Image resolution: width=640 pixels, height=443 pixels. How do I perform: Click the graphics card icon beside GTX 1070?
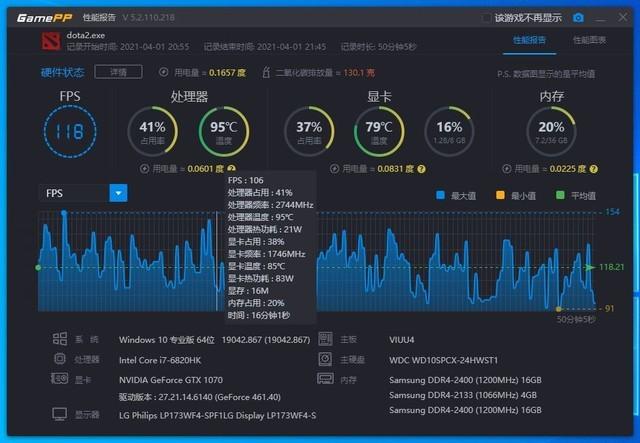(60, 379)
